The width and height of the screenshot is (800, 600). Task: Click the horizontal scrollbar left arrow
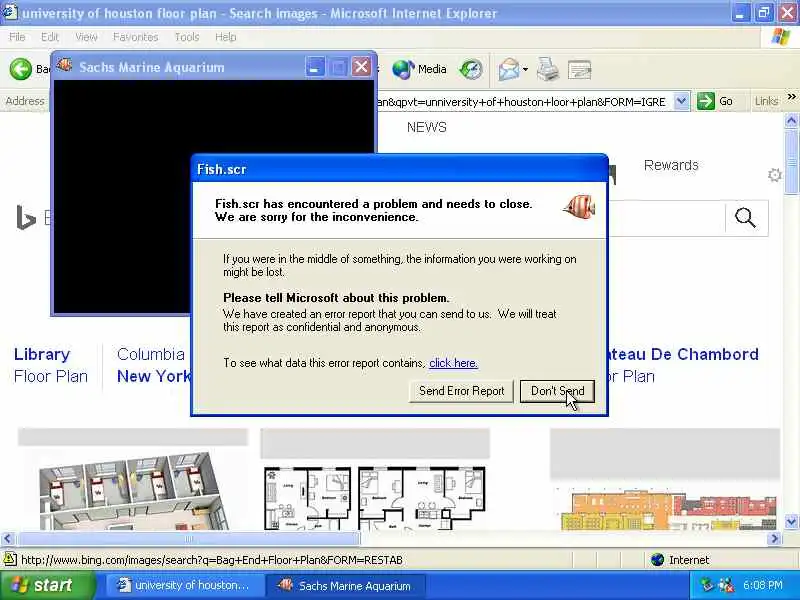8,538
